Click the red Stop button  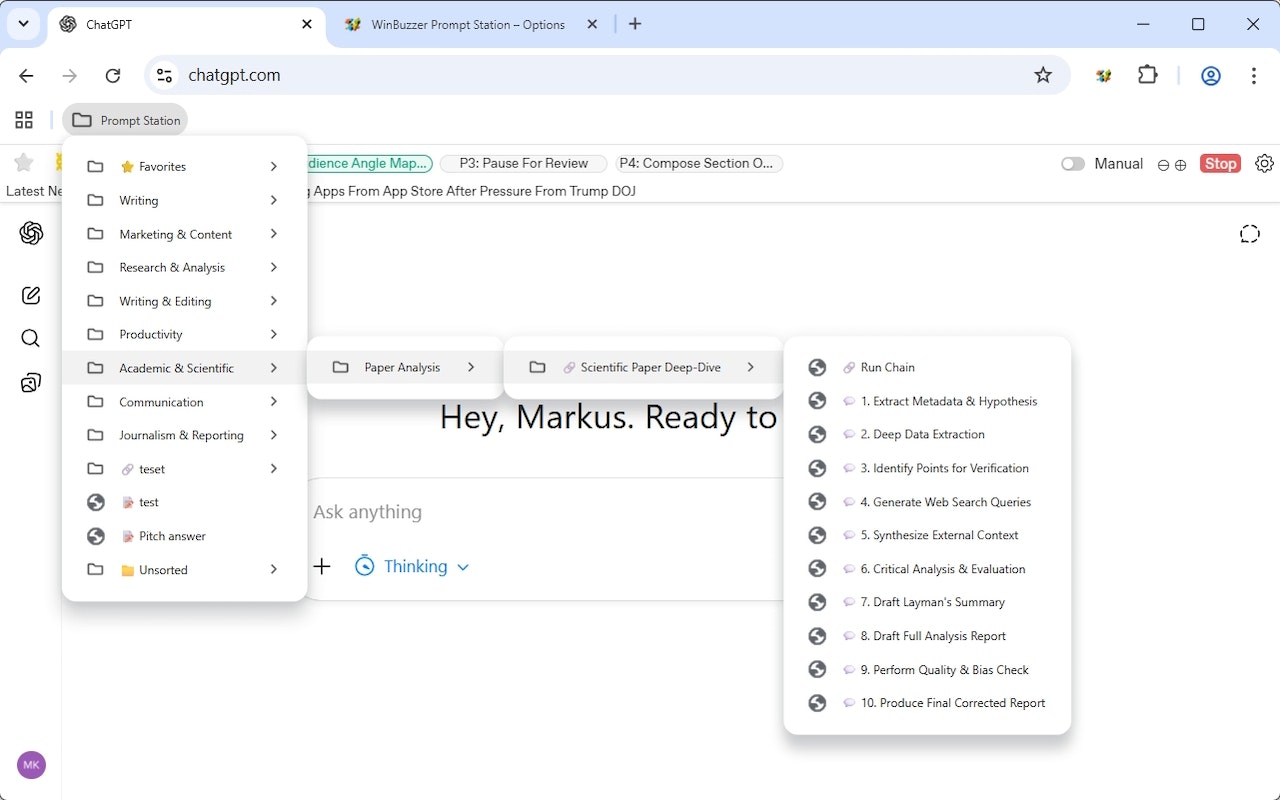click(x=1220, y=164)
